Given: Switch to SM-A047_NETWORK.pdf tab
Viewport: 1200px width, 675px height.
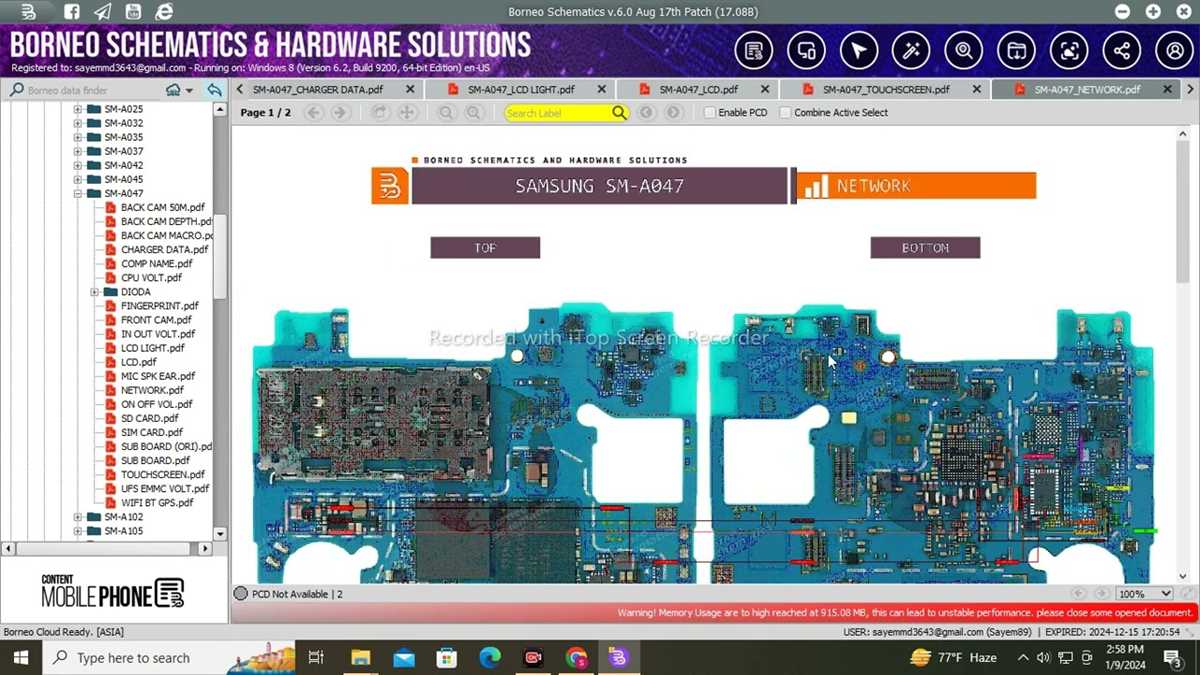Looking at the screenshot, I should coord(1087,89).
